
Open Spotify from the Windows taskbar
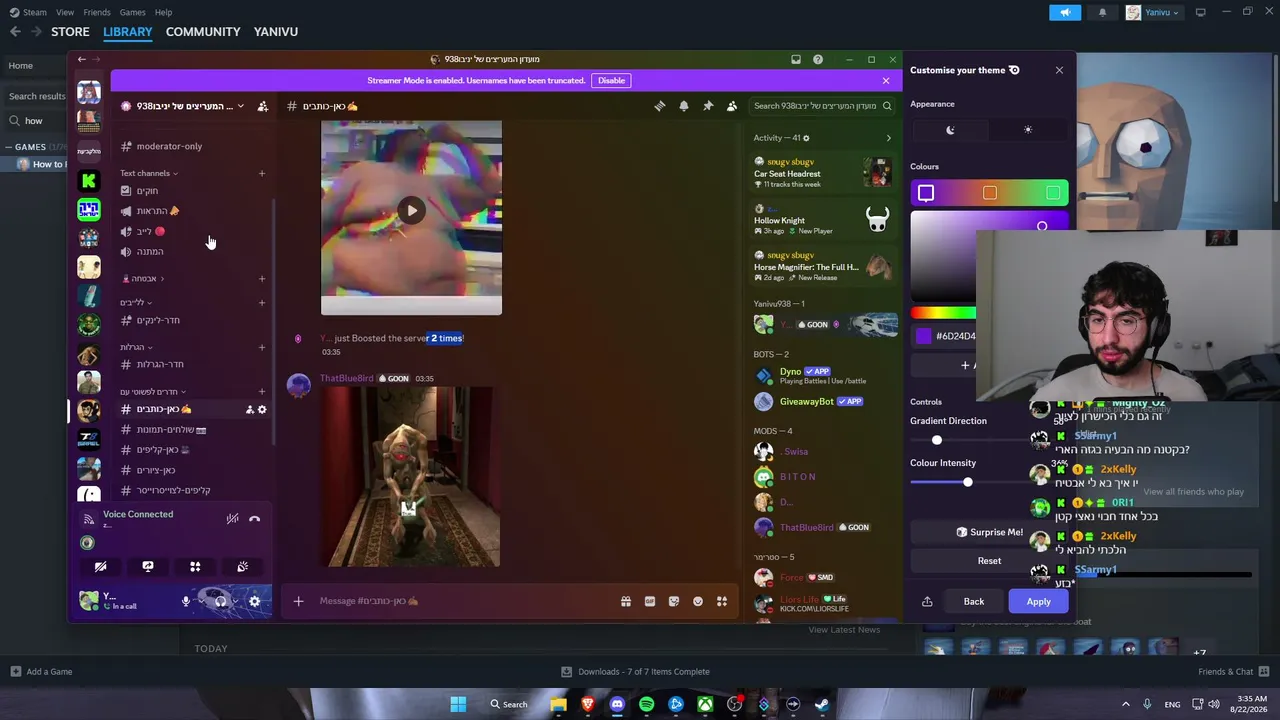coord(646,704)
